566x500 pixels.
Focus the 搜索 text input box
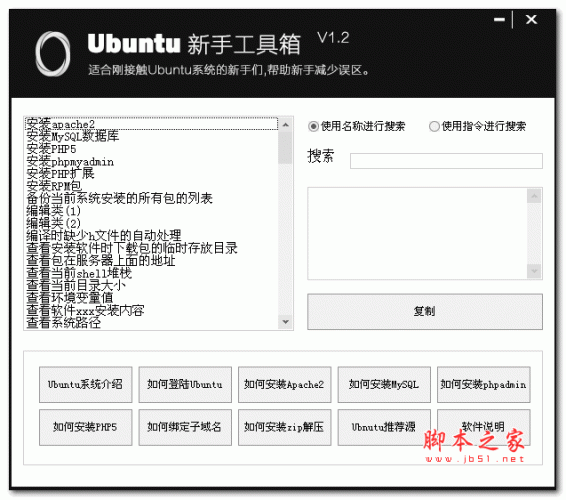click(446, 161)
